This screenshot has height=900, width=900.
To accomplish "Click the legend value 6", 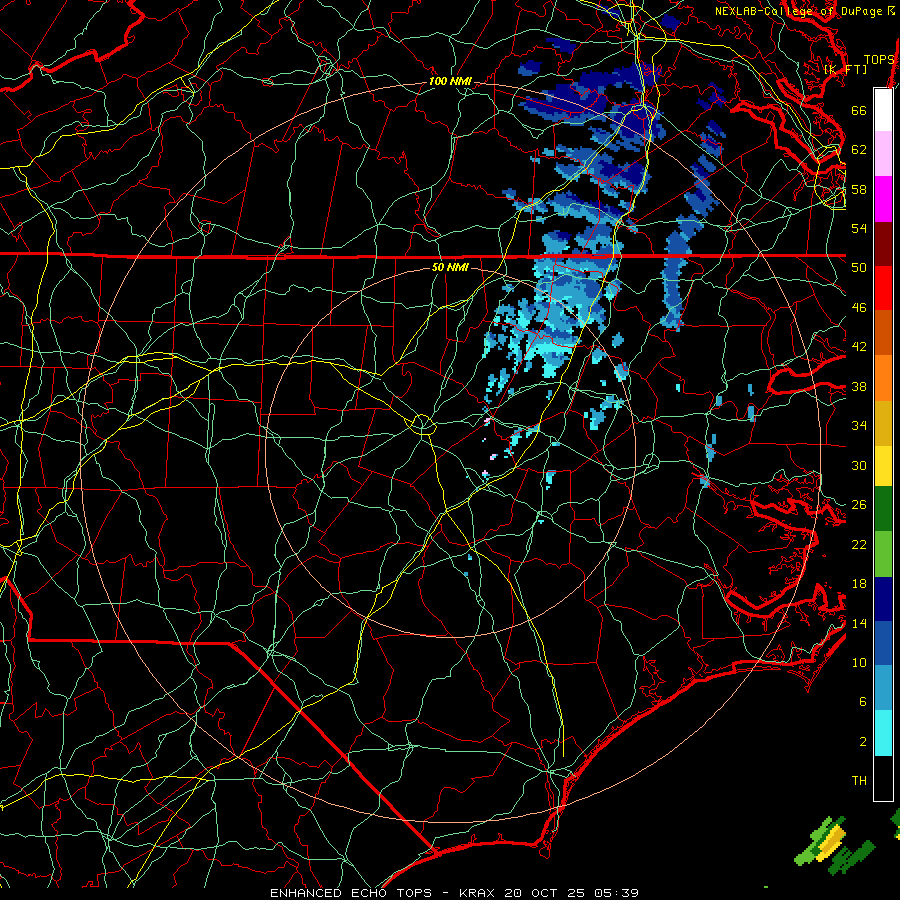I will click(862, 702).
